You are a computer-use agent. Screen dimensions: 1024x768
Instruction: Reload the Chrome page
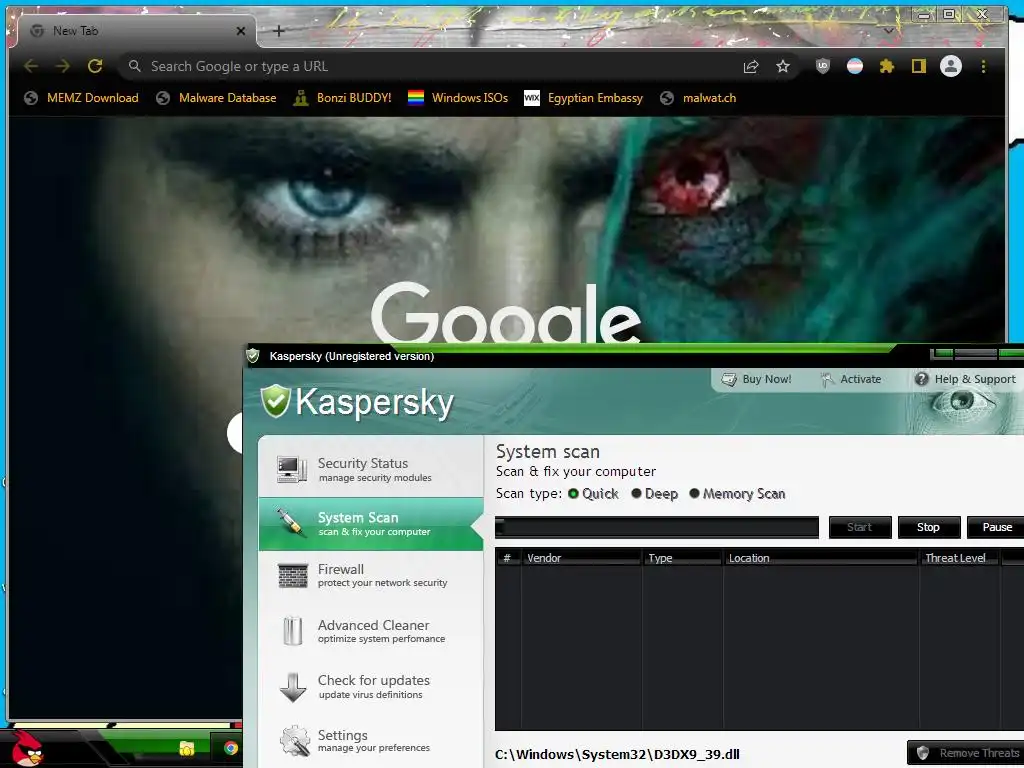(x=95, y=66)
